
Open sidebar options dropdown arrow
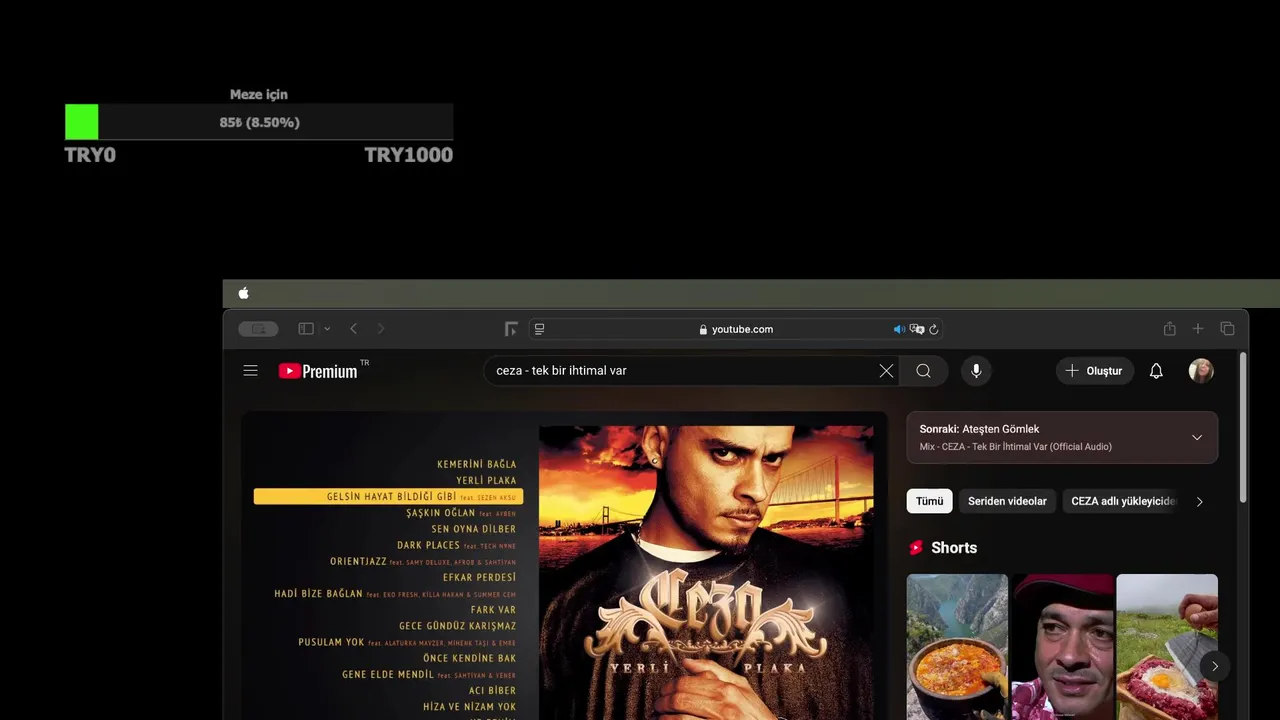pyautogui.click(x=327, y=329)
